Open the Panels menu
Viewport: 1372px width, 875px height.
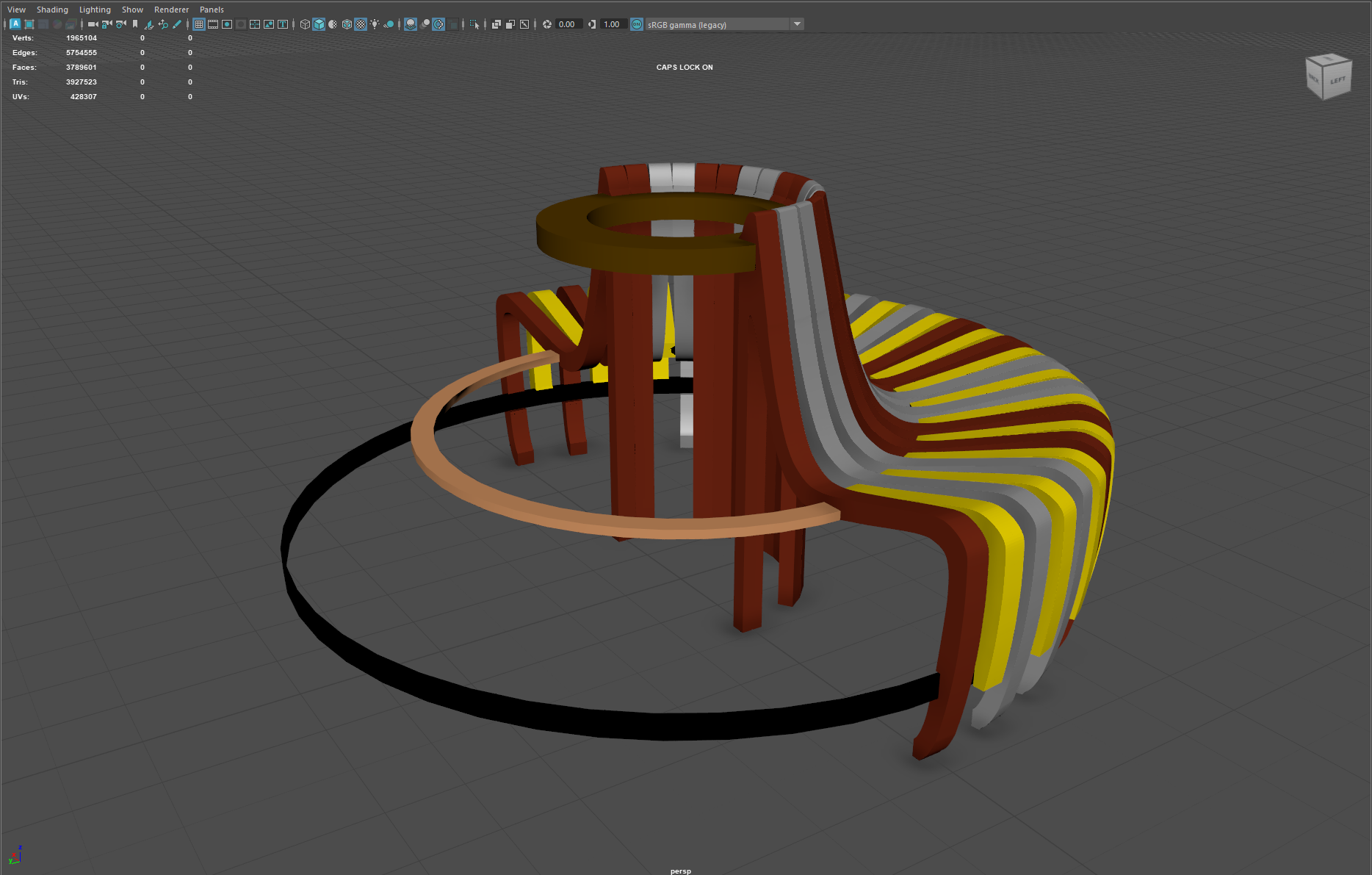pos(212,9)
